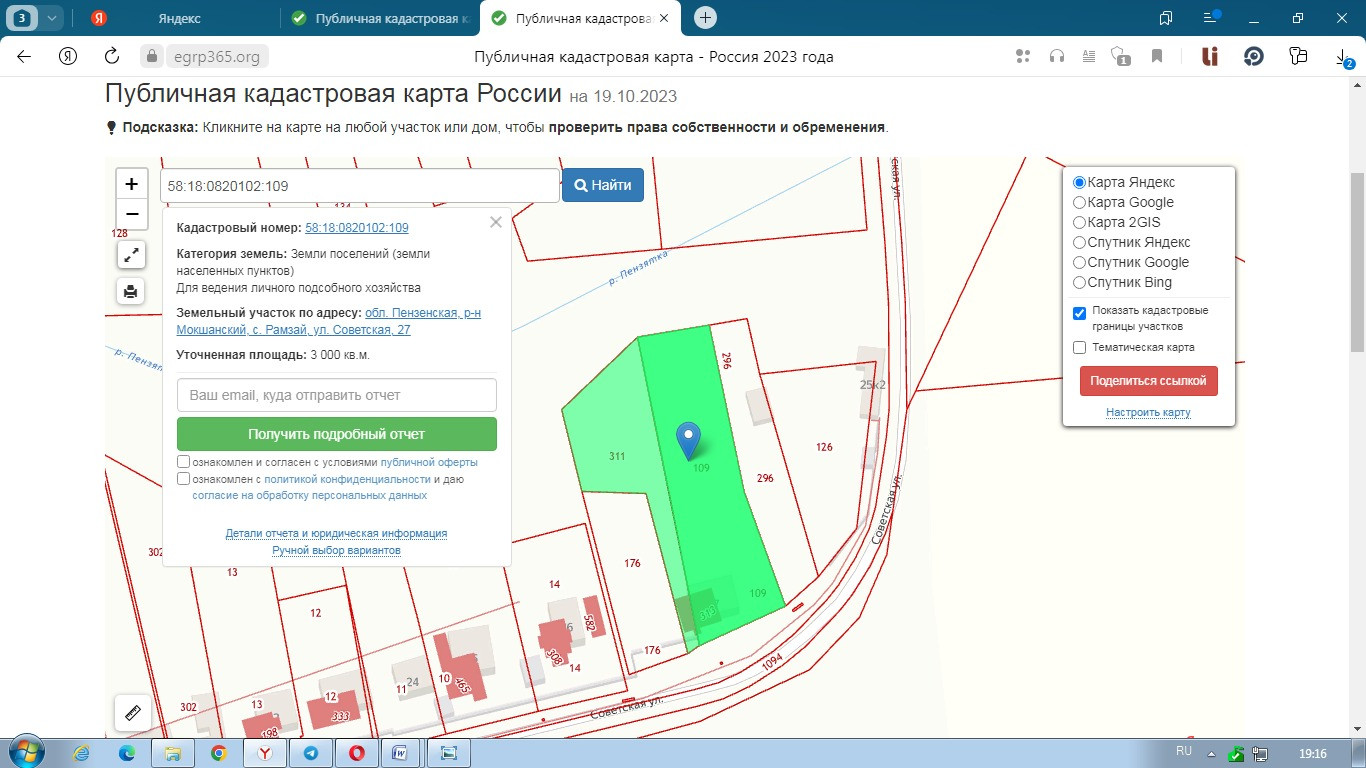Expand the browser tab group dropdown arrow

click(51, 18)
